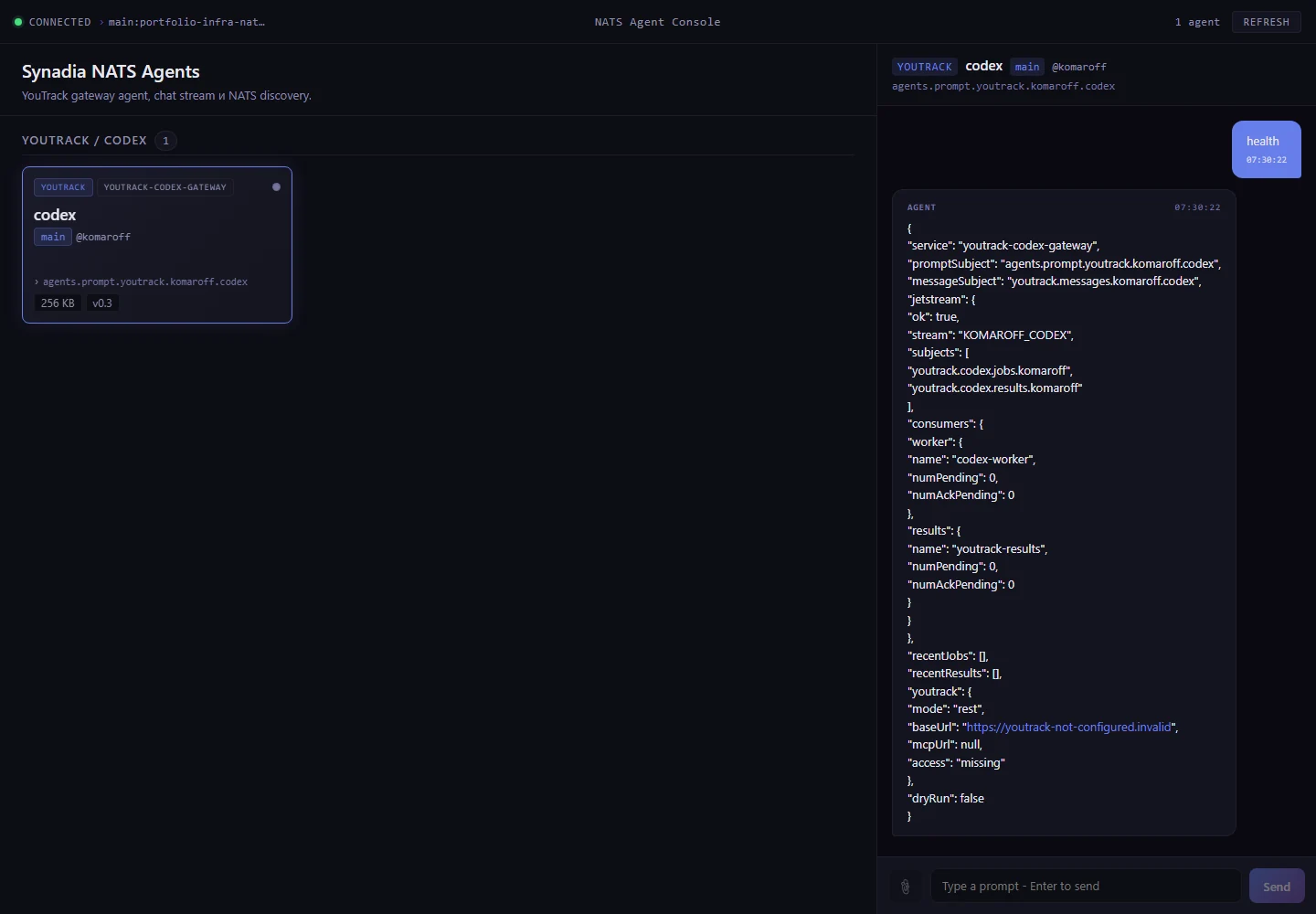This screenshot has width=1316, height=914.
Task: Click the "recentResults": [] line
Action: pyautogui.click(x=955, y=674)
